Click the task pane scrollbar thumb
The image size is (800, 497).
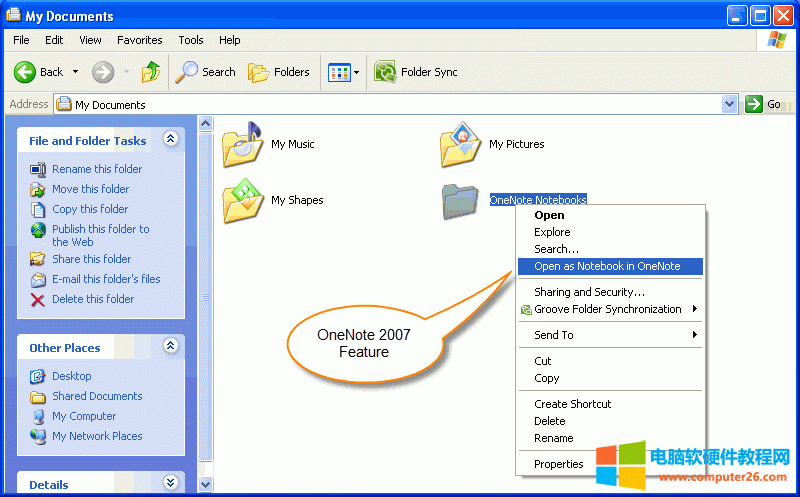click(206, 297)
